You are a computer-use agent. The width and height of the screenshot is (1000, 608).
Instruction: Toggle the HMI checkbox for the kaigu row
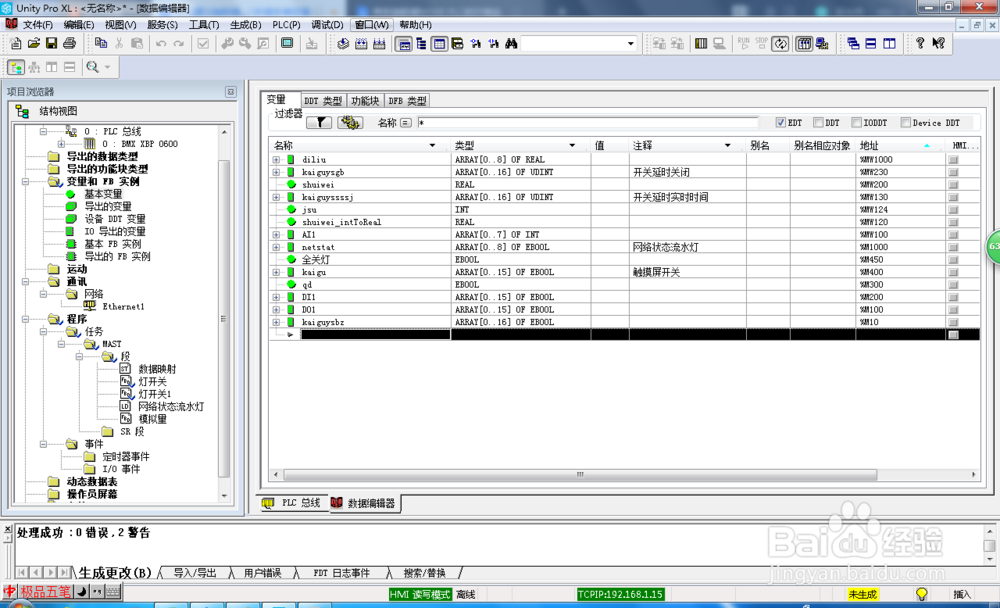pyautogui.click(x=953, y=272)
